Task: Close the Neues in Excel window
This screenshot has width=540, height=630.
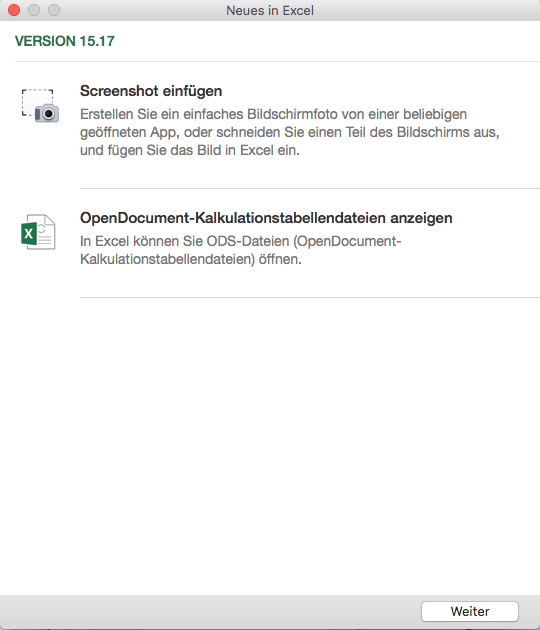Action: point(14,10)
